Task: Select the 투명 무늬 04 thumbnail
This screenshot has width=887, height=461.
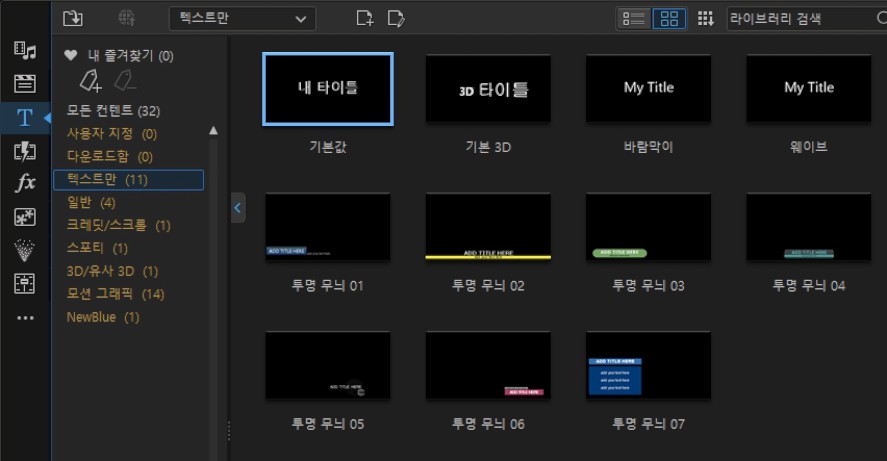Action: (808, 227)
